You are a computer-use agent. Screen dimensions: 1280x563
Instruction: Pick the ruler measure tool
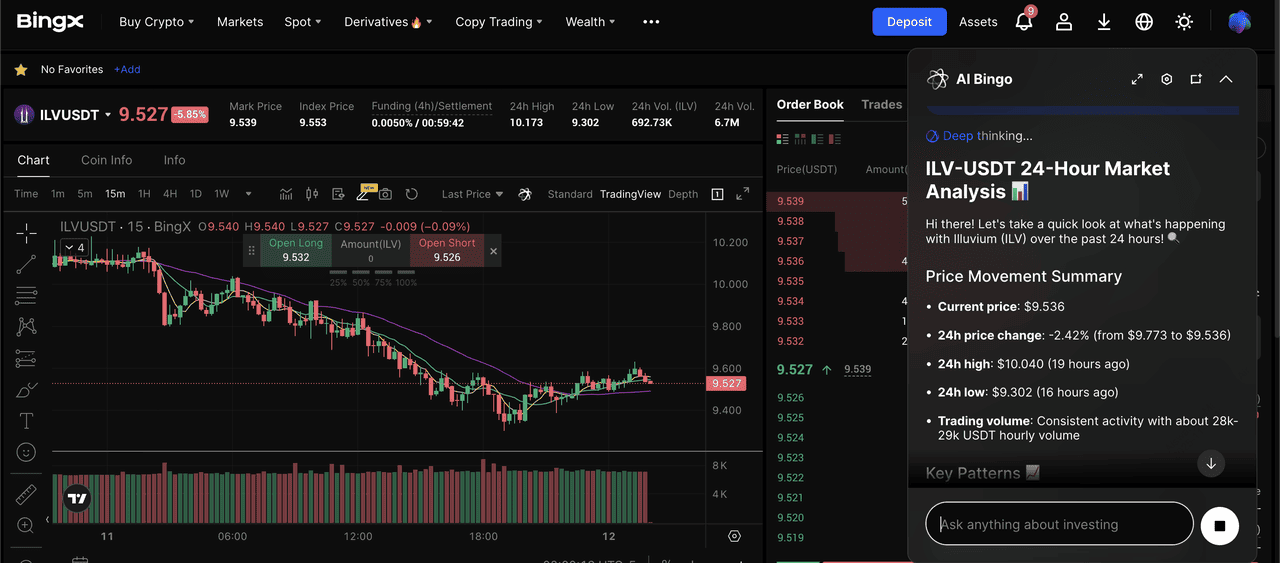26,494
